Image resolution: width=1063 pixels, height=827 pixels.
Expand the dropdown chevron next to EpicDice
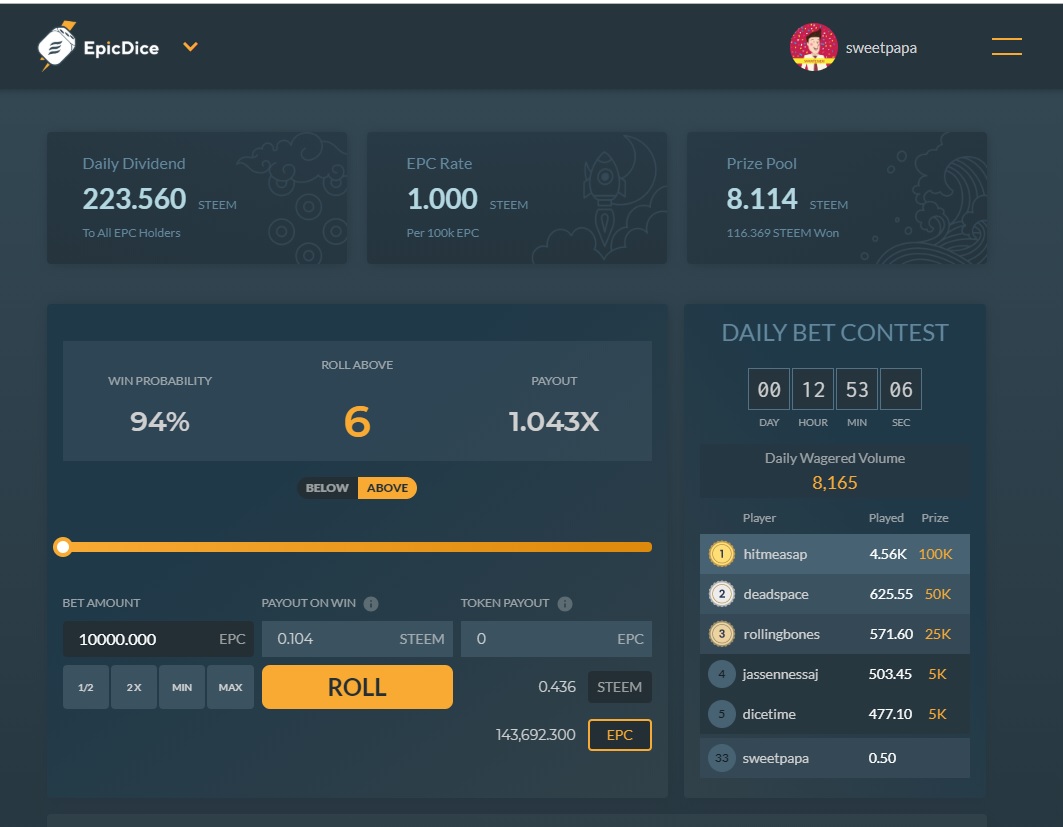point(190,47)
